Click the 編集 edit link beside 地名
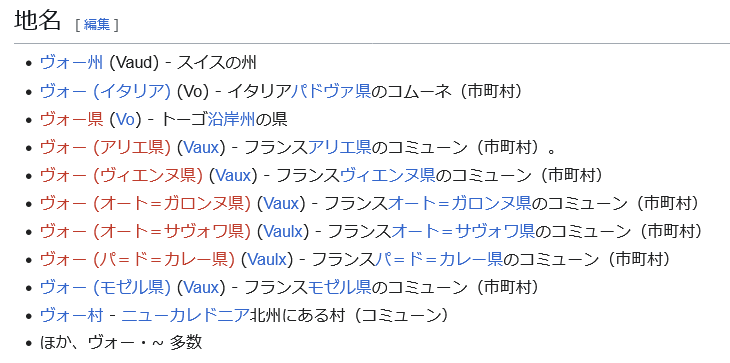Image resolution: width=730 pixels, height=363 pixels. click(x=97, y=24)
